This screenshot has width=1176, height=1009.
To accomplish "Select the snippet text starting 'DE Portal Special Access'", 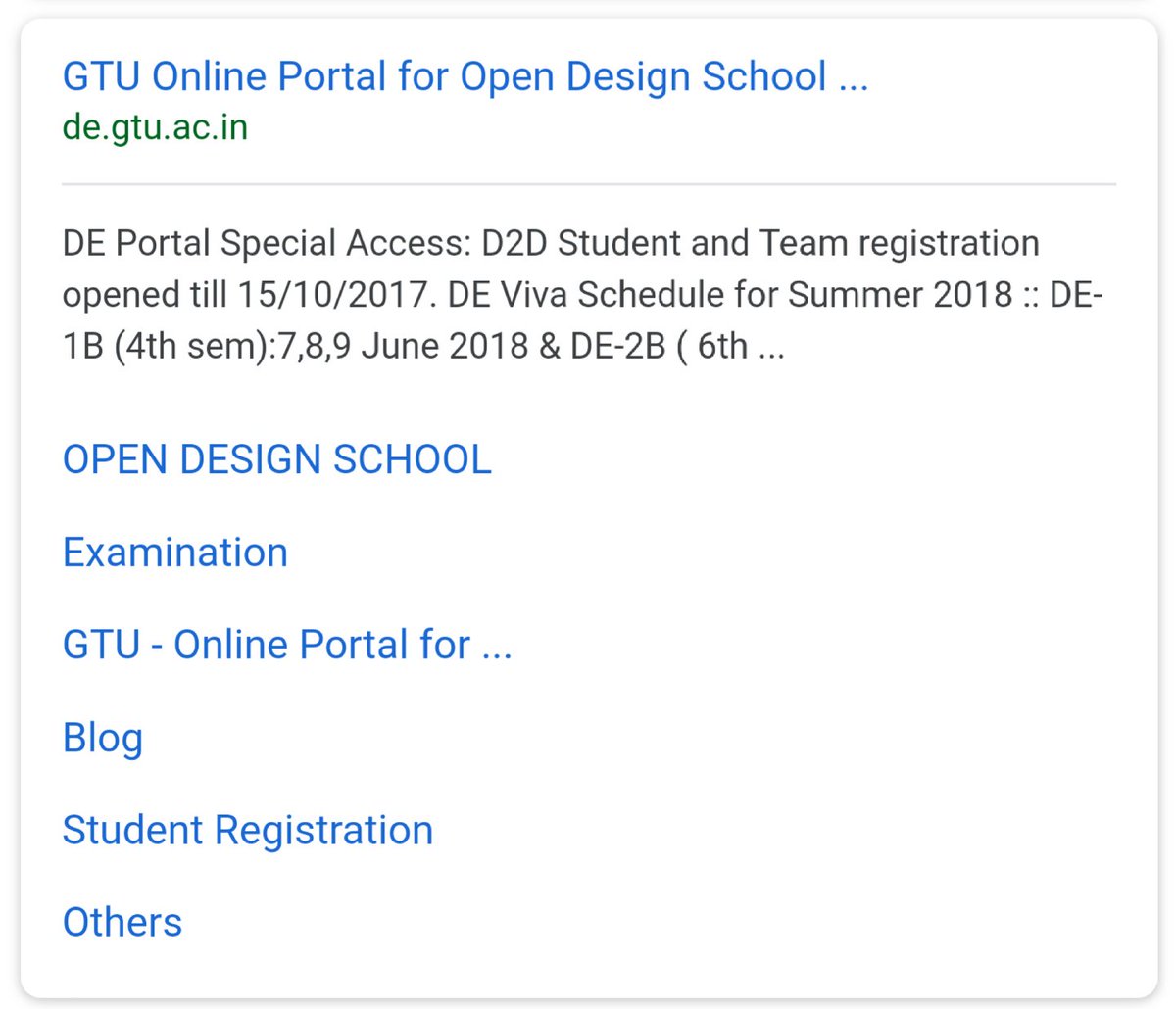I will point(583,294).
